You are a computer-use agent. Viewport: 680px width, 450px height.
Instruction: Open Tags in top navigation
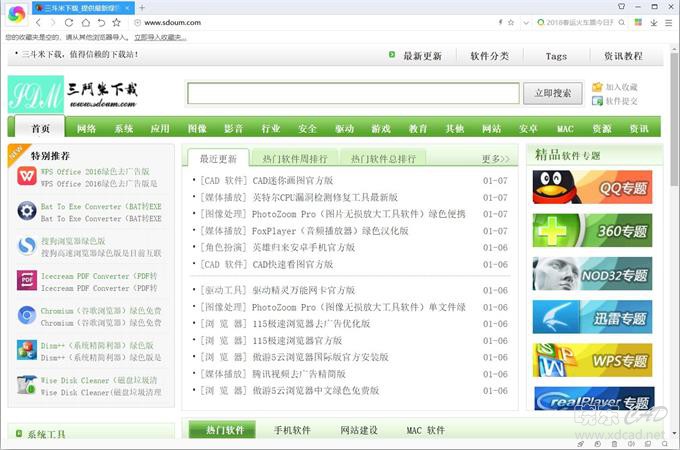click(556, 56)
